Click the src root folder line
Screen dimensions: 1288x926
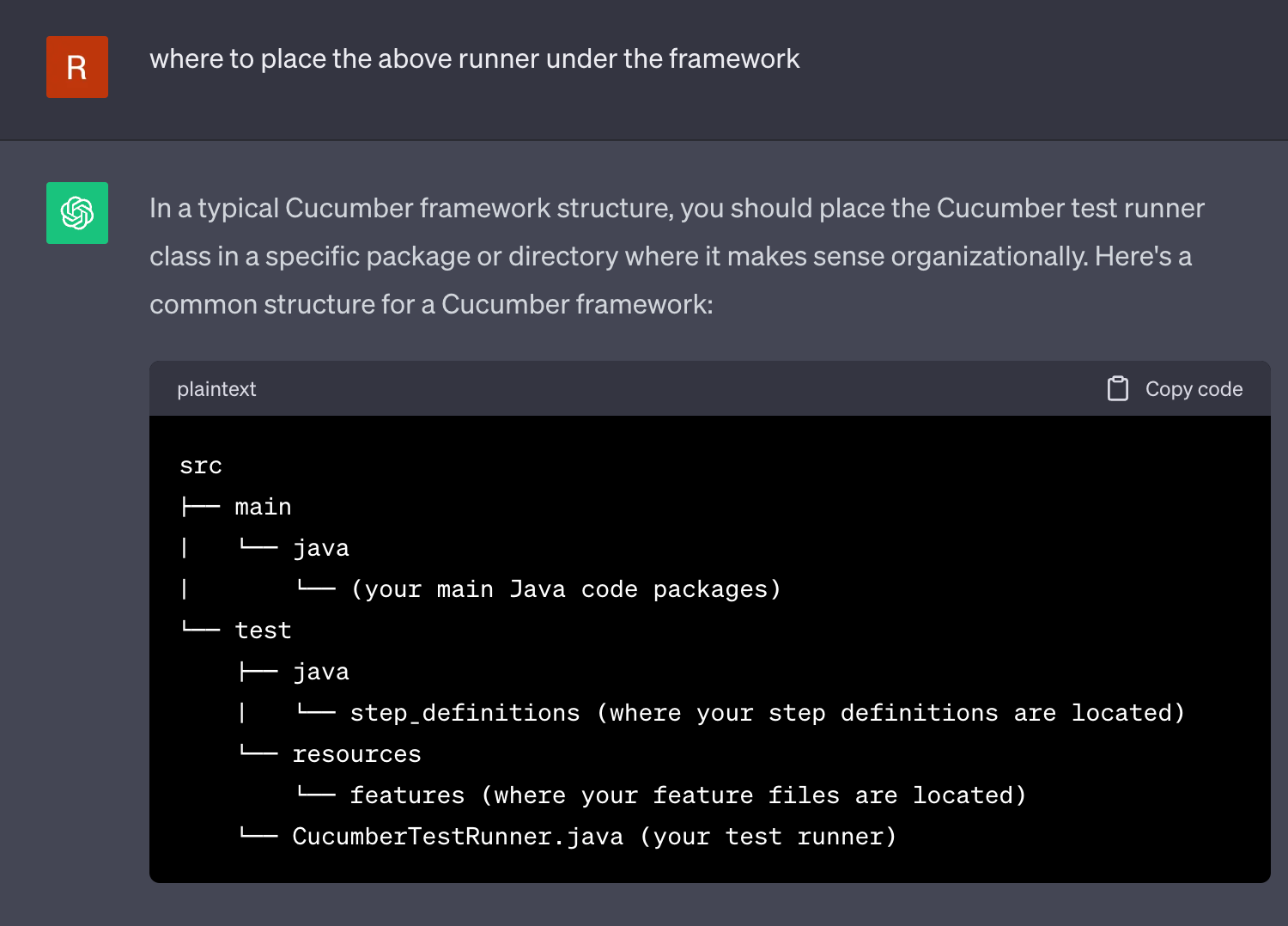click(201, 466)
